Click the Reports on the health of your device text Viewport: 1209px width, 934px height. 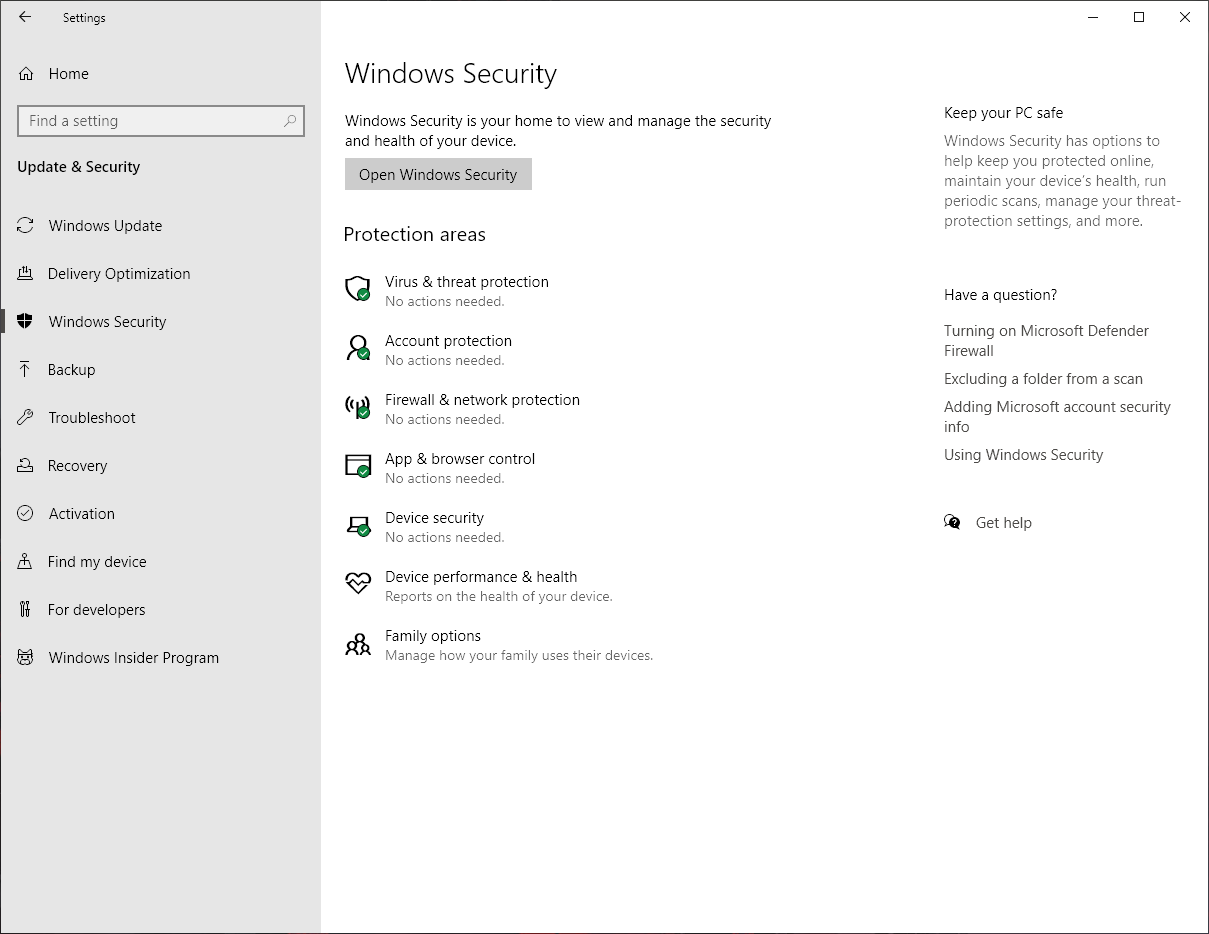click(498, 597)
